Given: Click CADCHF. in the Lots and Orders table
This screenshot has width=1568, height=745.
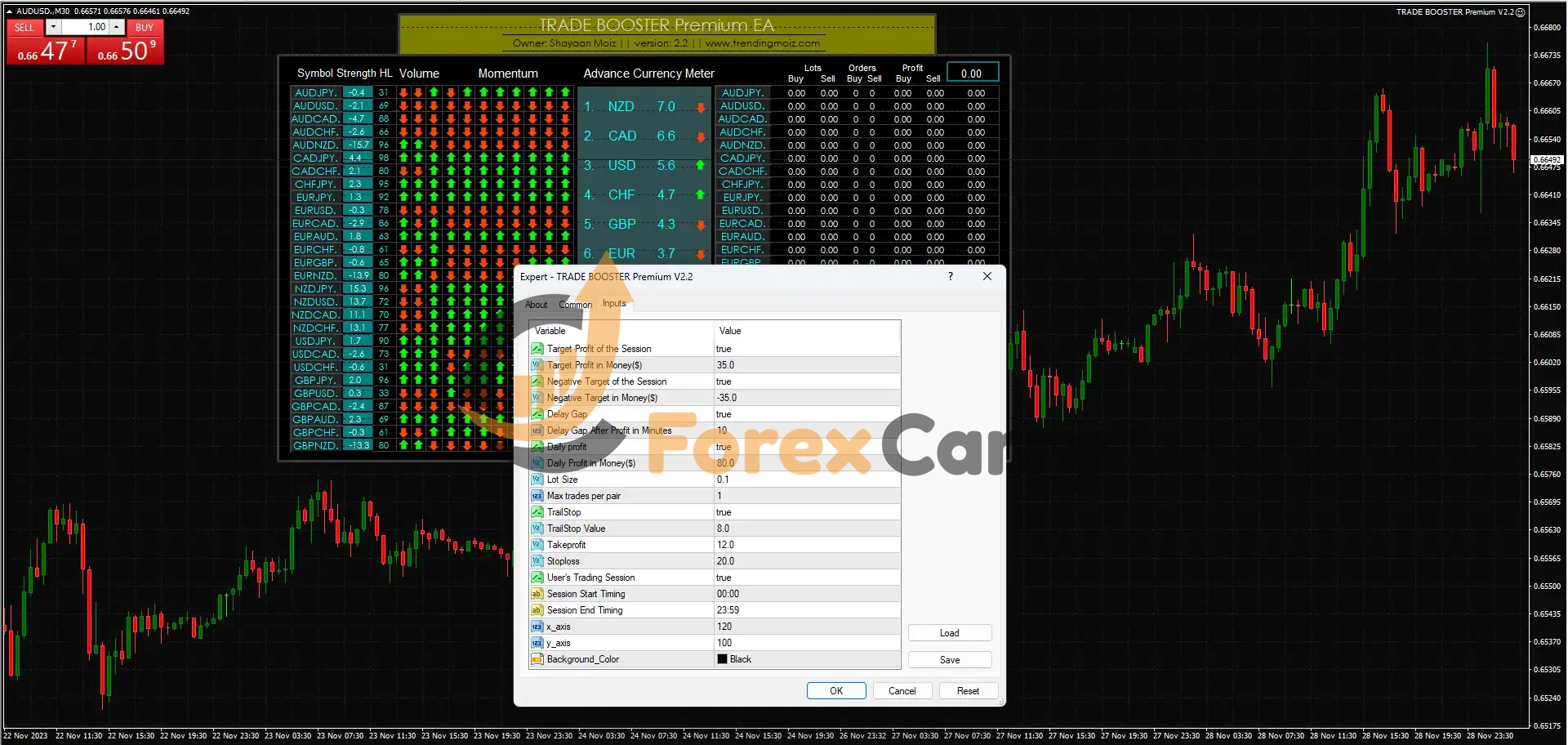Looking at the screenshot, I should tap(742, 172).
